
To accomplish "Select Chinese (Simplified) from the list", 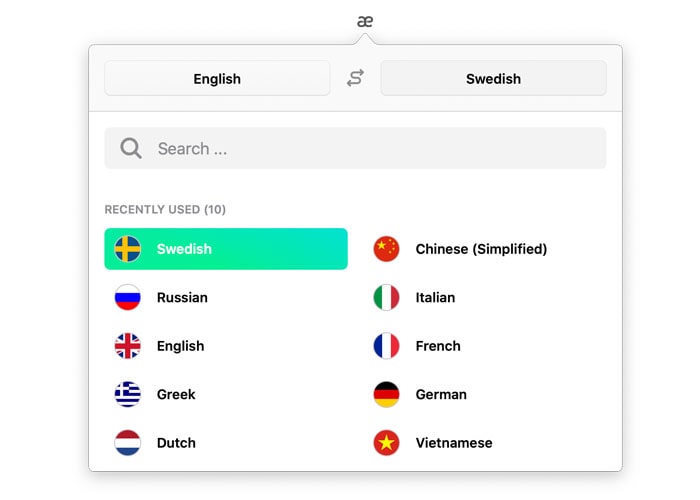I will (481, 249).
